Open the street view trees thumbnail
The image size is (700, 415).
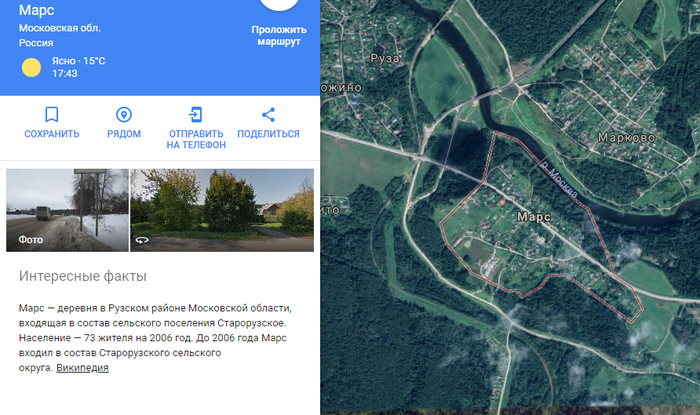coord(222,210)
